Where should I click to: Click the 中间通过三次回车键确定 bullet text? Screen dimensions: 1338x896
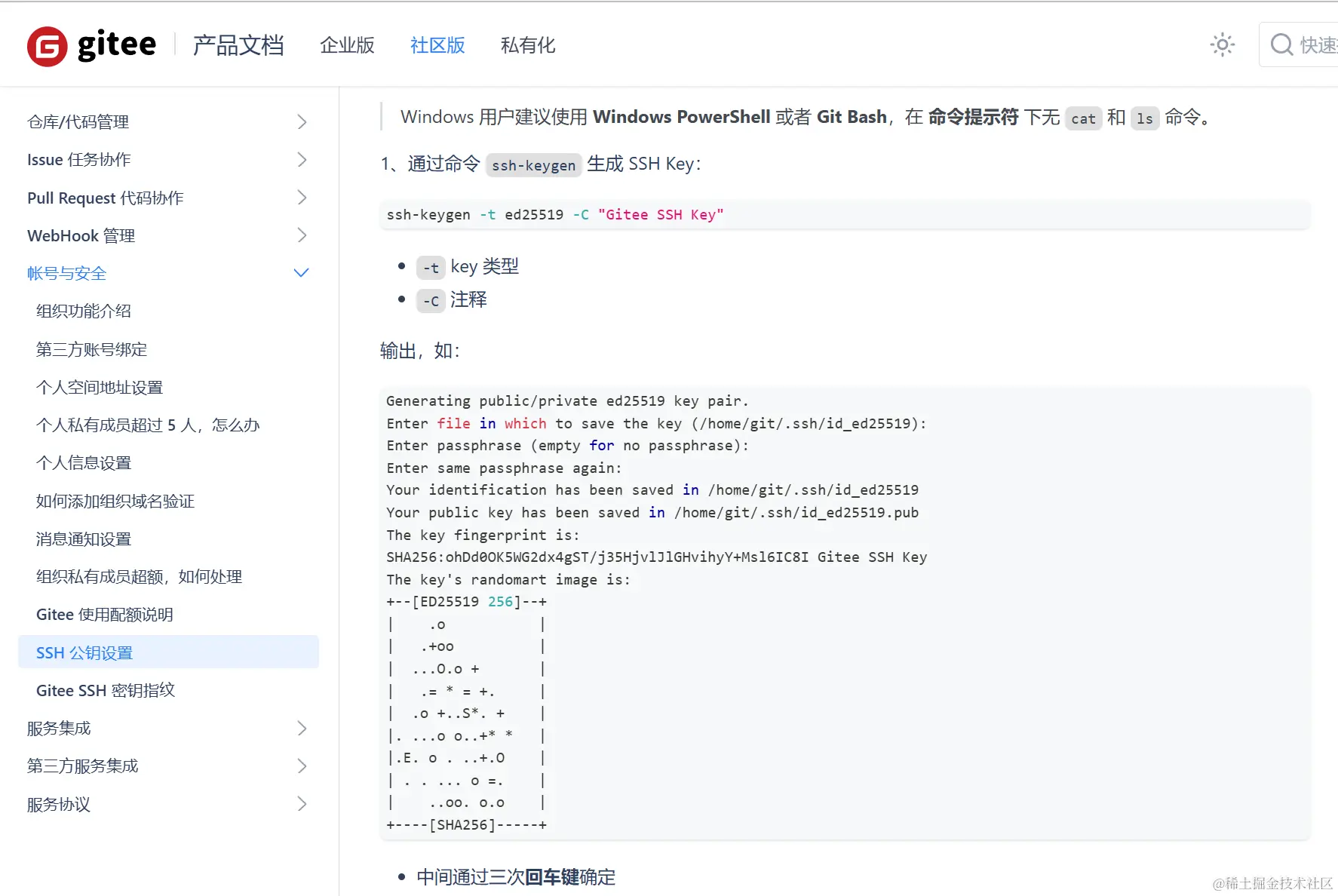tap(516, 877)
